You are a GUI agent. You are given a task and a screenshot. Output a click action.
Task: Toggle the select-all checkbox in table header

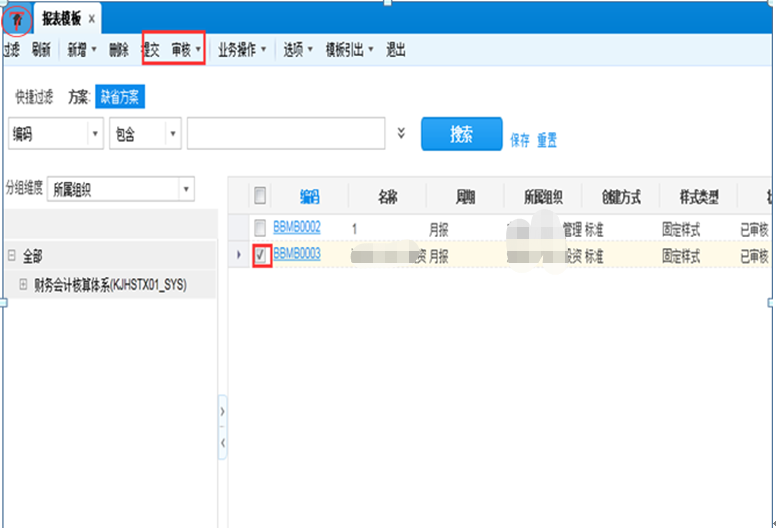click(260, 196)
